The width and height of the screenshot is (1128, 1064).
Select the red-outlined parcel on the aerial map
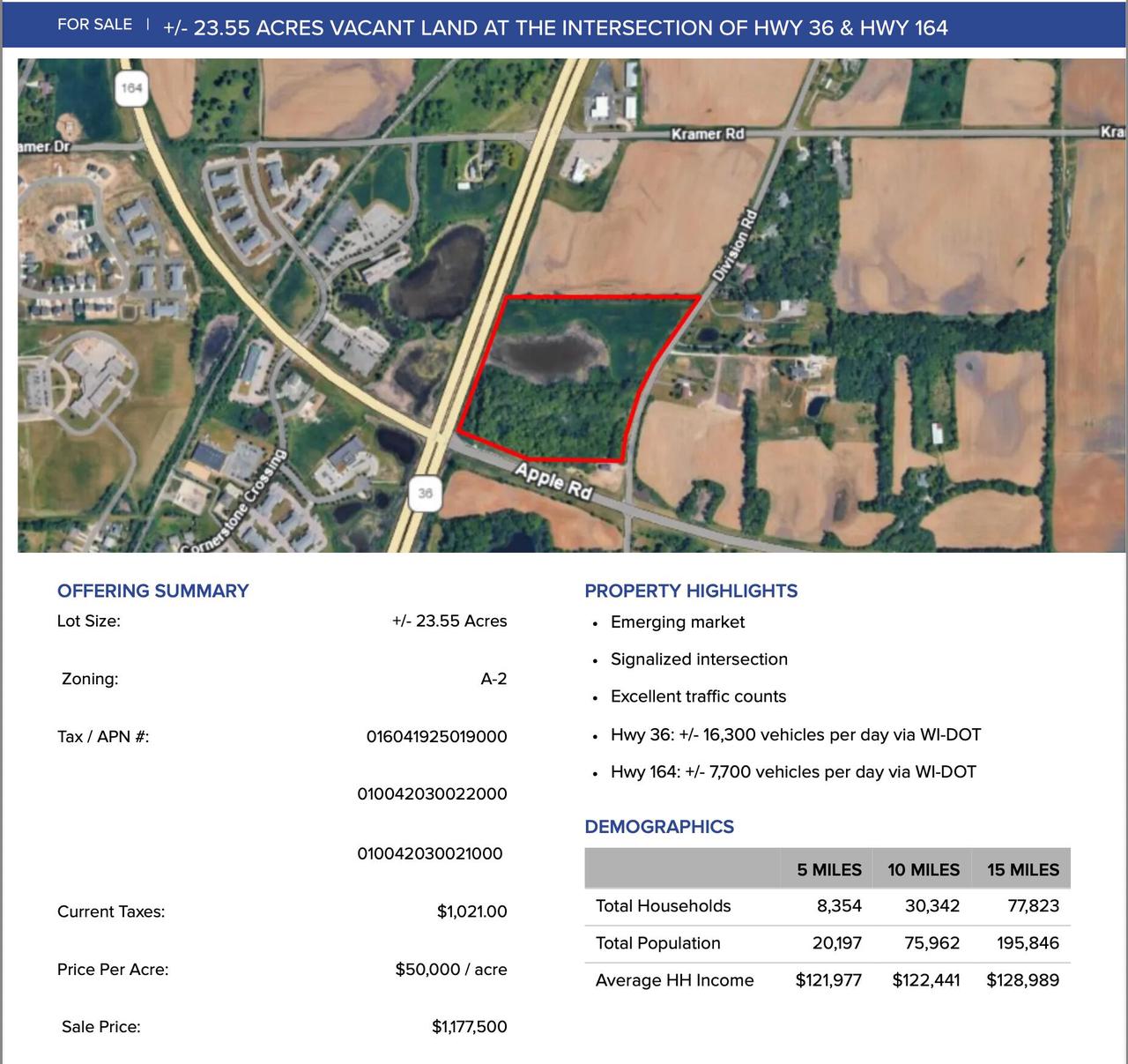pyautogui.click(x=577, y=379)
